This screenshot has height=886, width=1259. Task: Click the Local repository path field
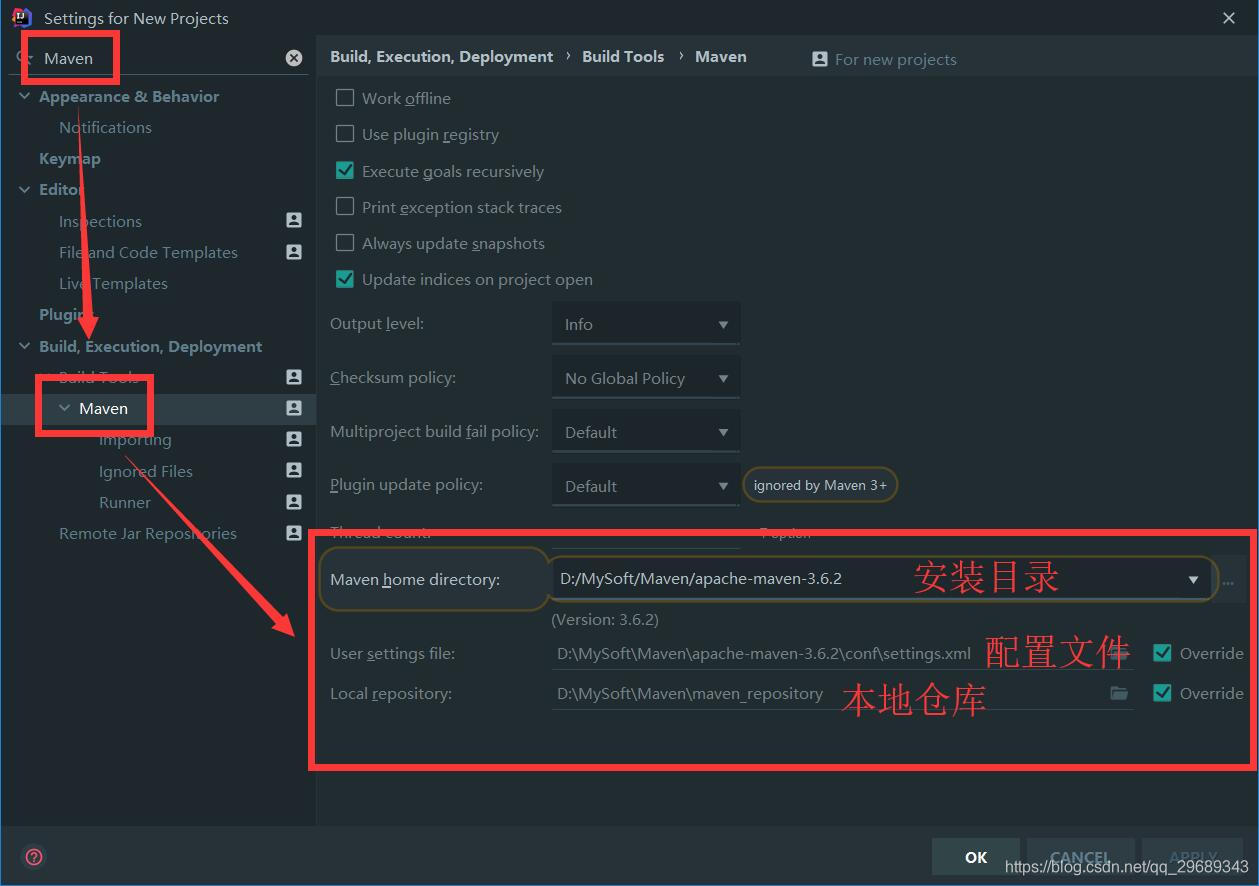[842, 693]
